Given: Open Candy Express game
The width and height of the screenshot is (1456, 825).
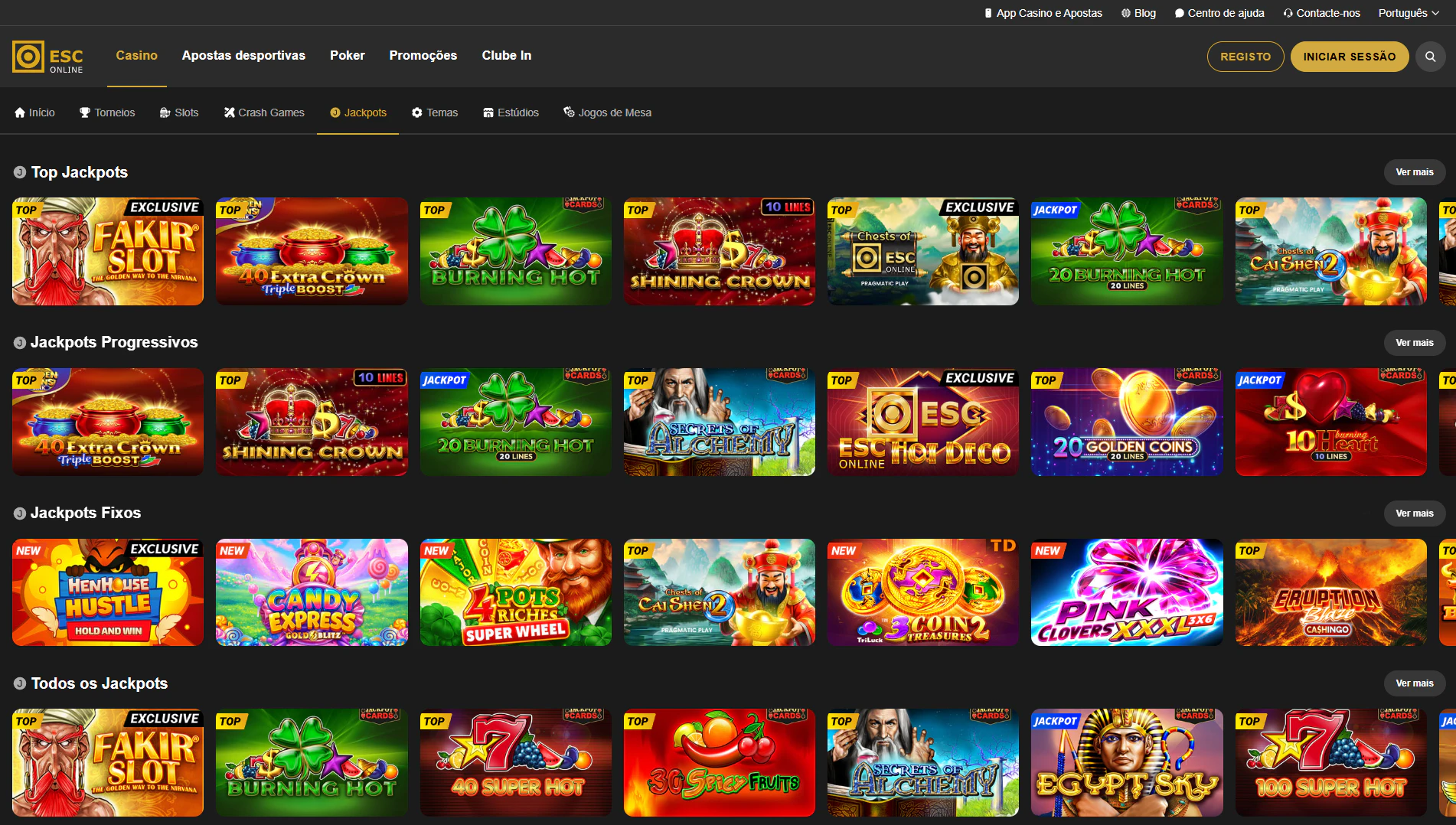Looking at the screenshot, I should pos(312,592).
